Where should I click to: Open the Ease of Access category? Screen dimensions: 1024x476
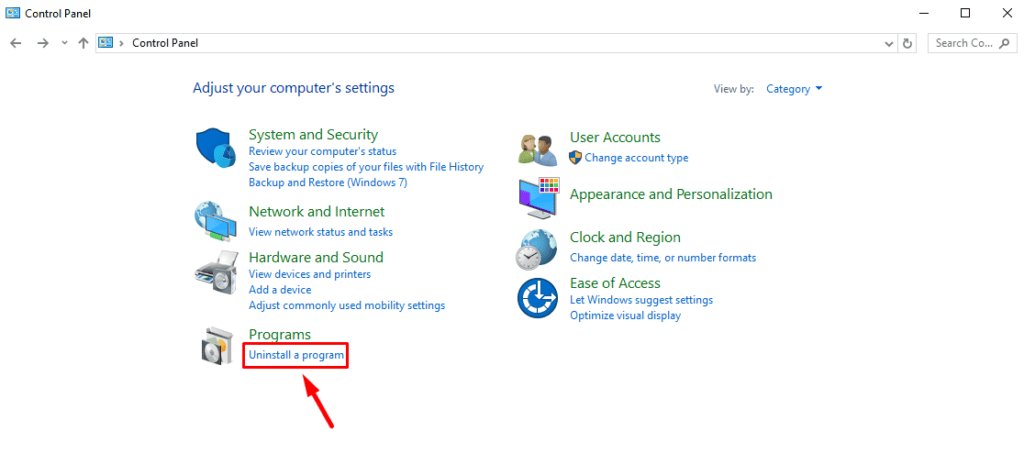point(615,283)
